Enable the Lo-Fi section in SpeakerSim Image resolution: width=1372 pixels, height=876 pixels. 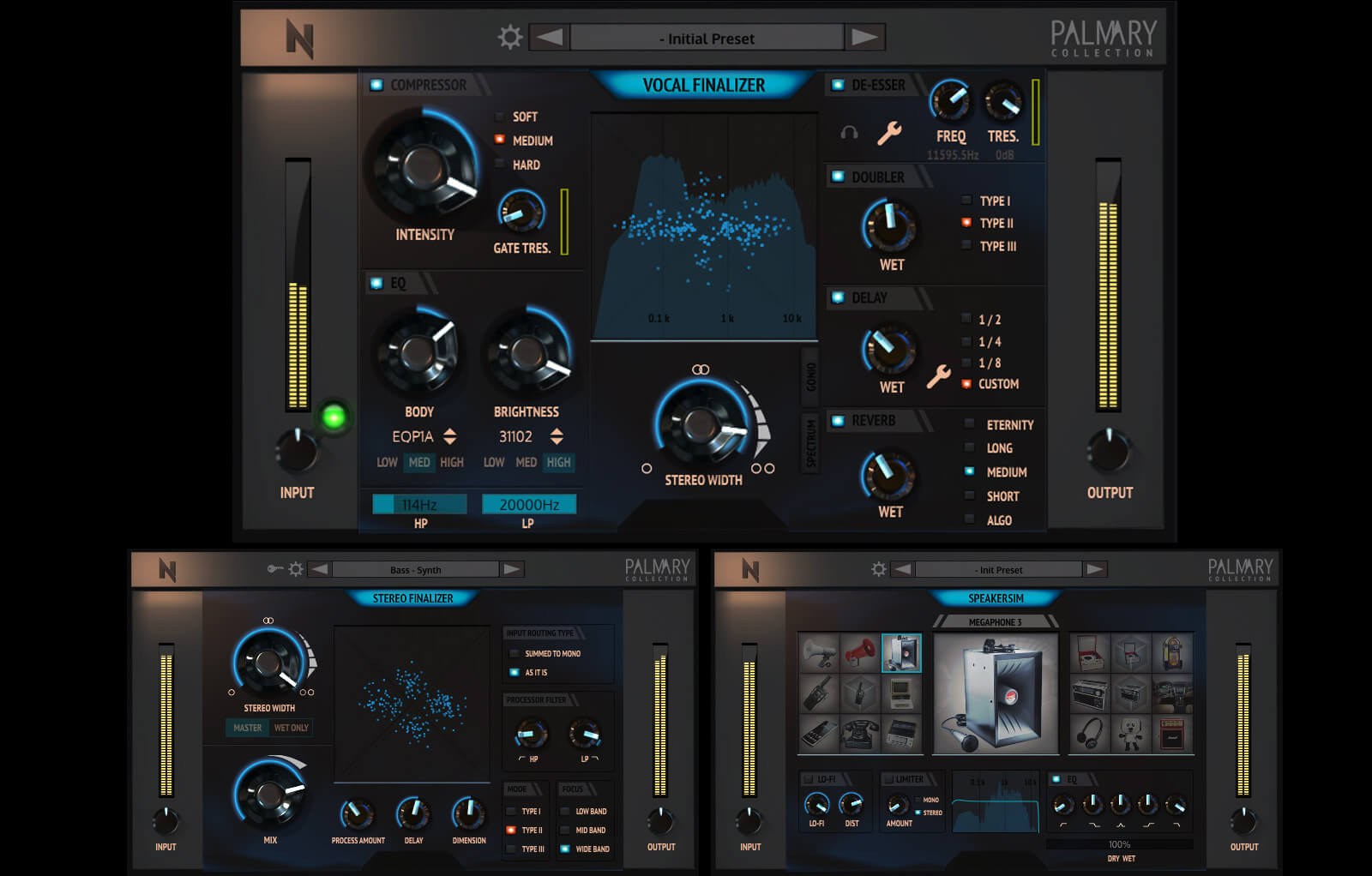click(807, 779)
